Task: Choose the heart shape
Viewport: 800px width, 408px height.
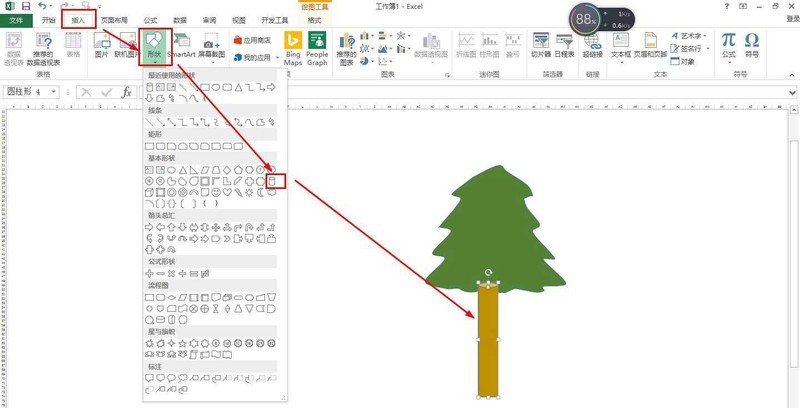Action: [227, 192]
